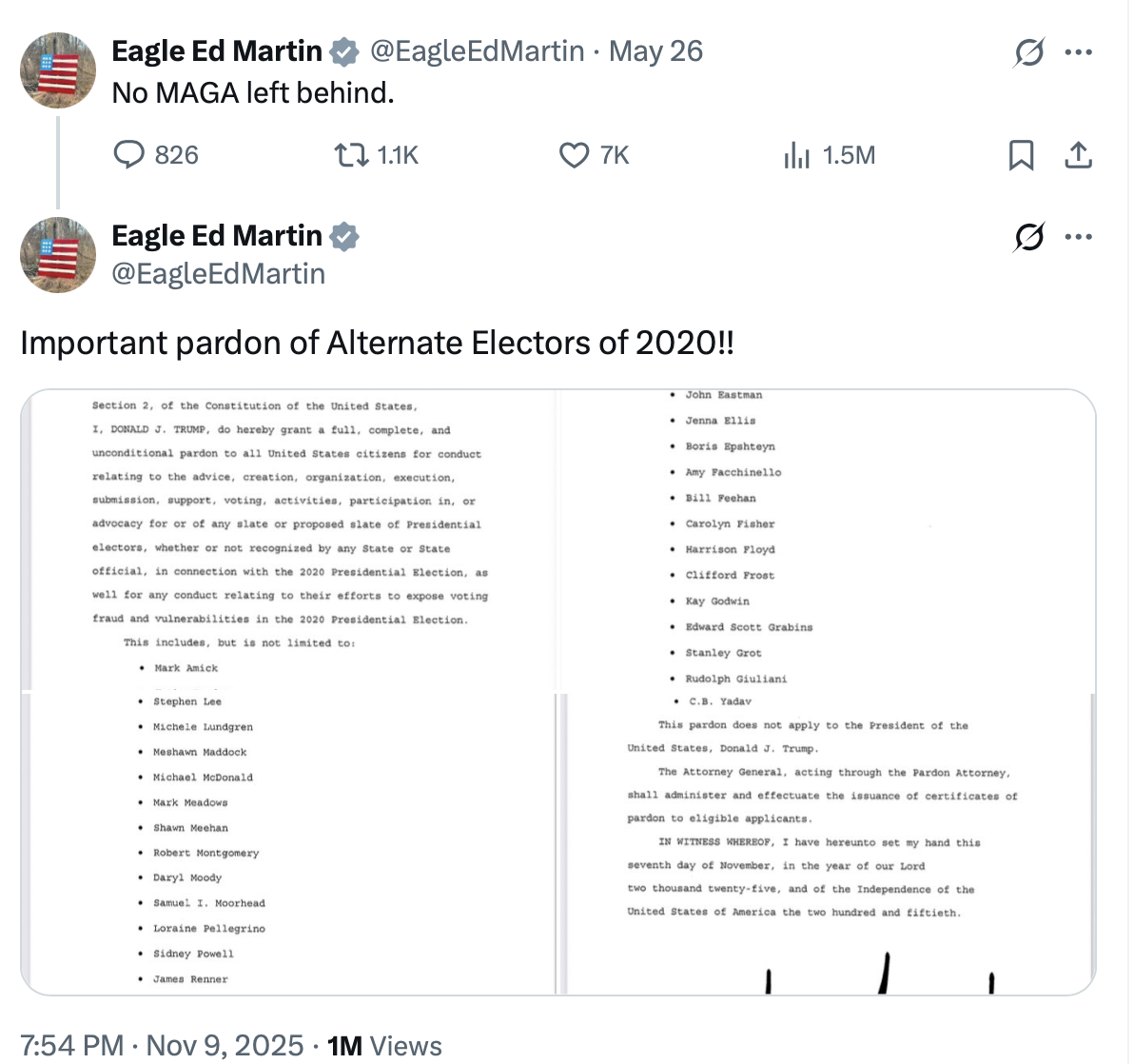
Task: Open bottom-right image with signature
Action: click(x=826, y=843)
